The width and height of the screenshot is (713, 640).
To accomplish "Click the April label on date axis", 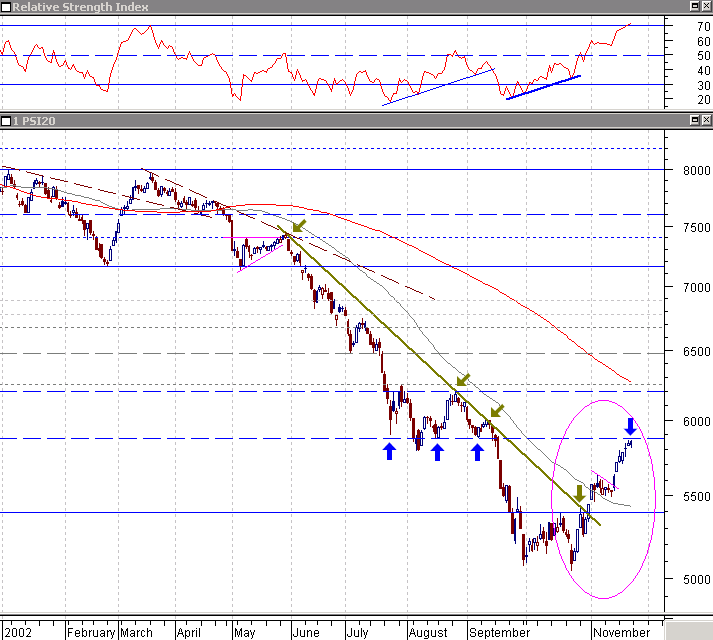I will click(x=189, y=633).
